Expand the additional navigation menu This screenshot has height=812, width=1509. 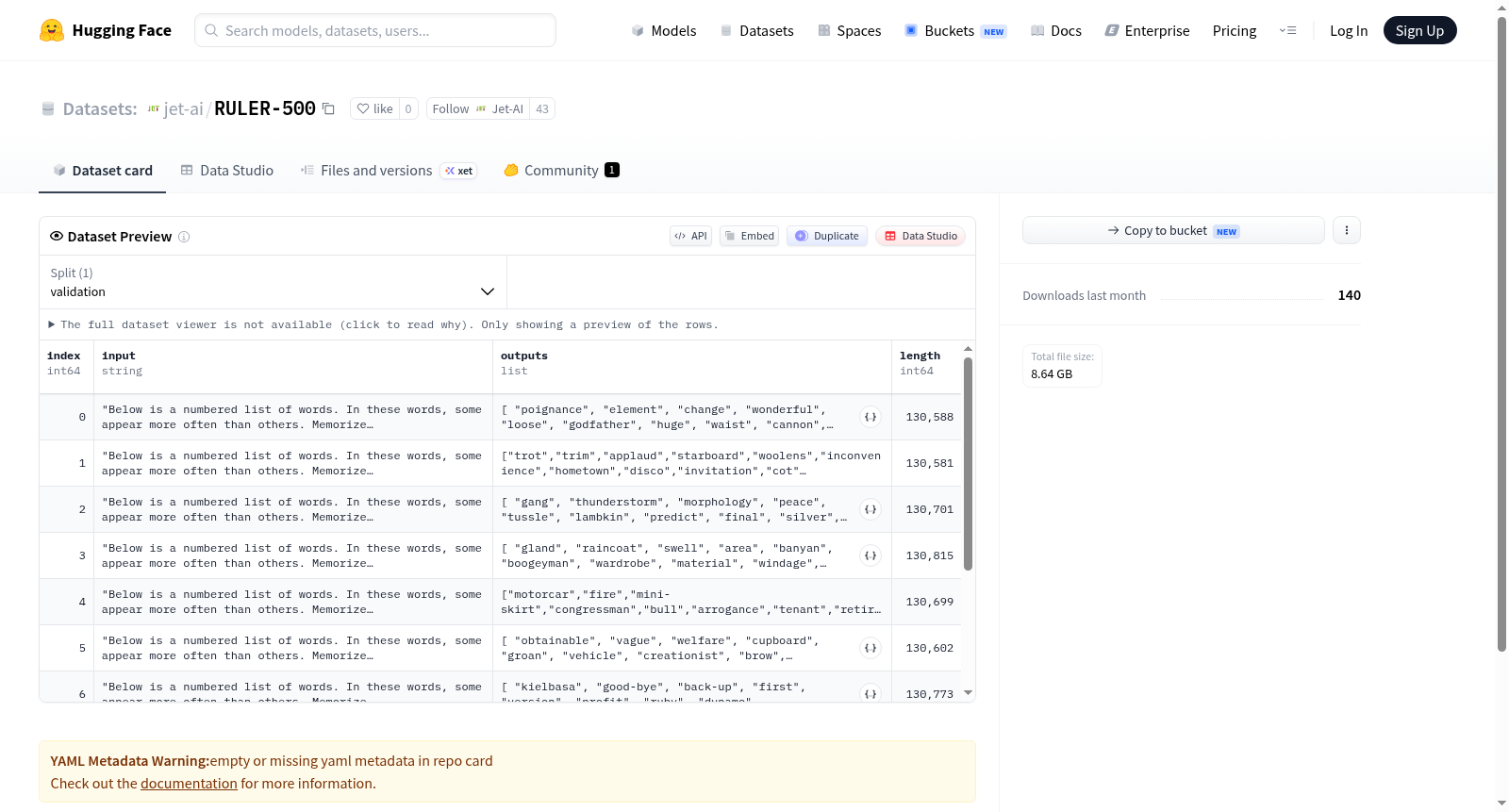pos(1287,30)
